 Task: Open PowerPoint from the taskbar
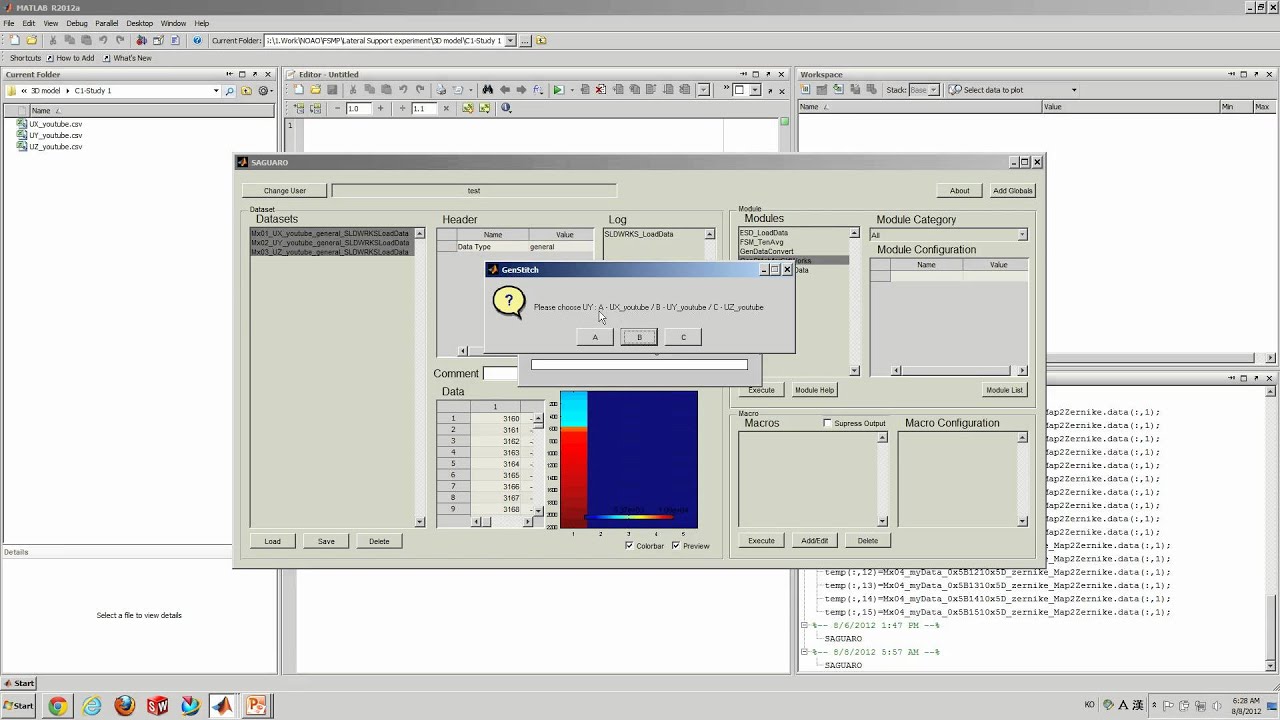click(x=256, y=706)
